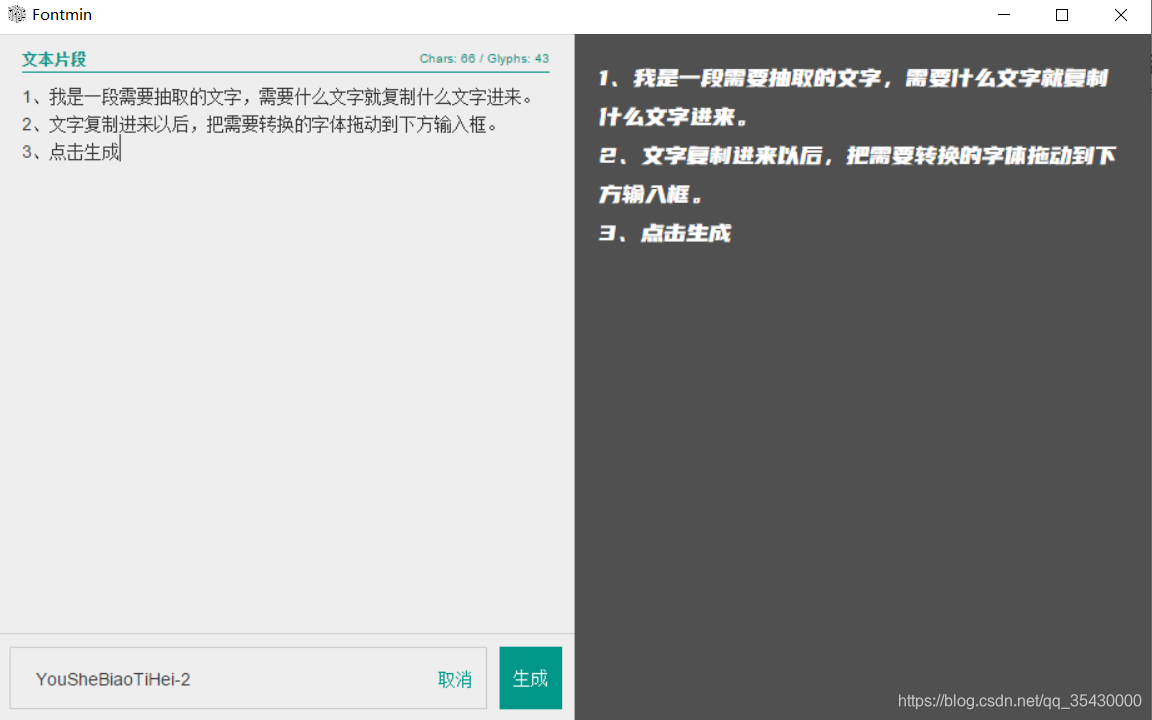The width and height of the screenshot is (1152, 720).
Task: Maximize the Fontmin window
Action: [x=1061, y=15]
